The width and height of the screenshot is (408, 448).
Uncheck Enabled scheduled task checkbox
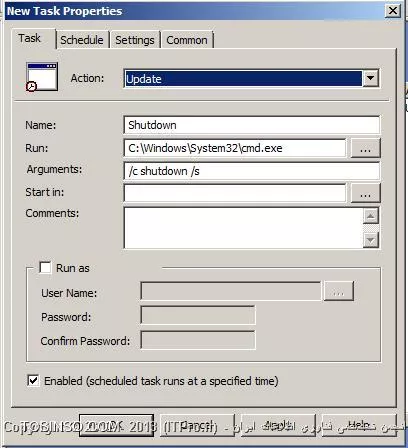tap(33, 380)
